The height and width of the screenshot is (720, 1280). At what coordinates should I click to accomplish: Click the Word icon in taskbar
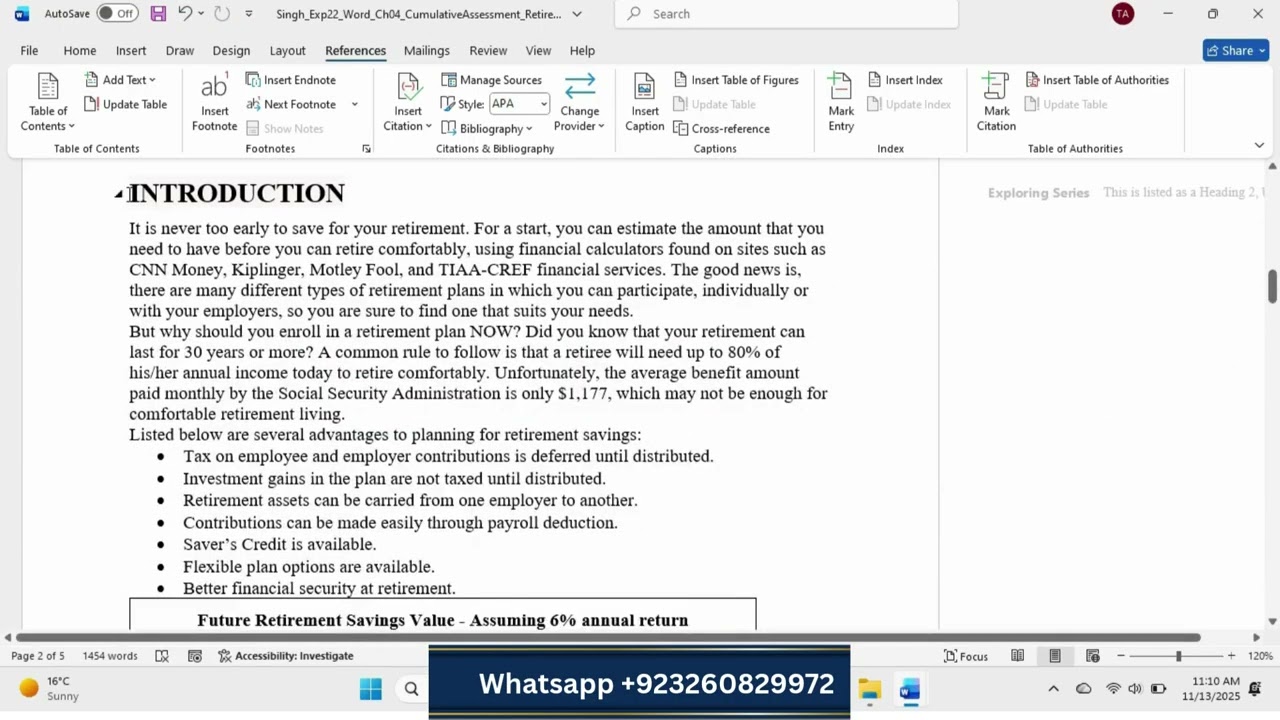[910, 689]
